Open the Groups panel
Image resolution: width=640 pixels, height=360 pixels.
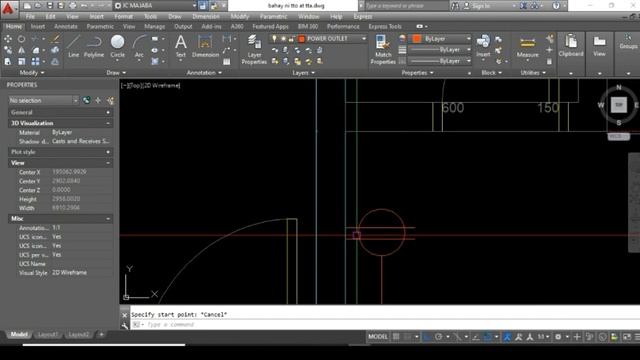[628, 42]
